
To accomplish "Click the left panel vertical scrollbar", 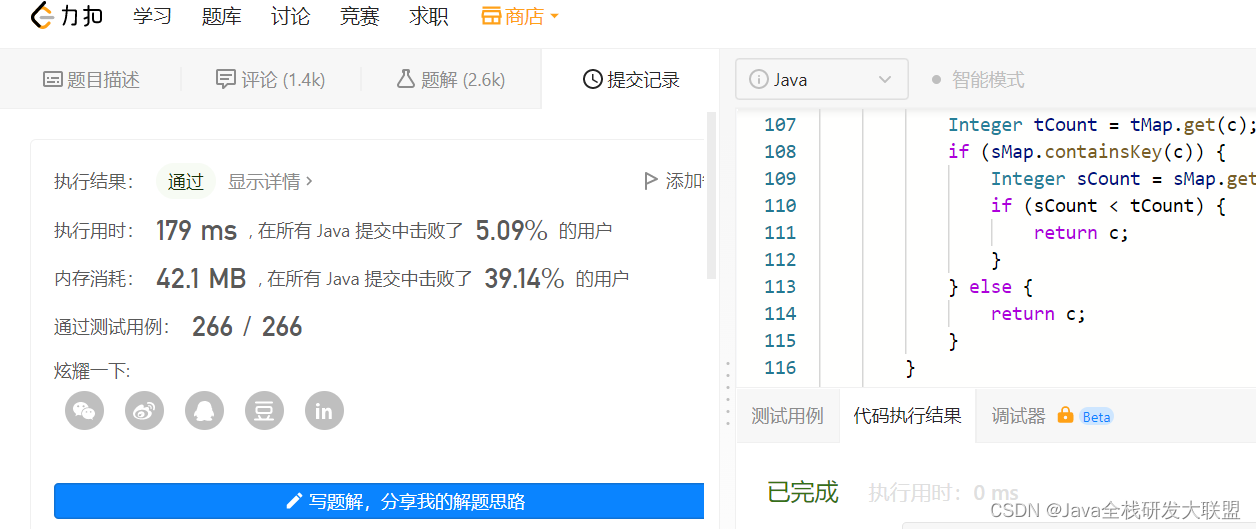I will [712, 195].
